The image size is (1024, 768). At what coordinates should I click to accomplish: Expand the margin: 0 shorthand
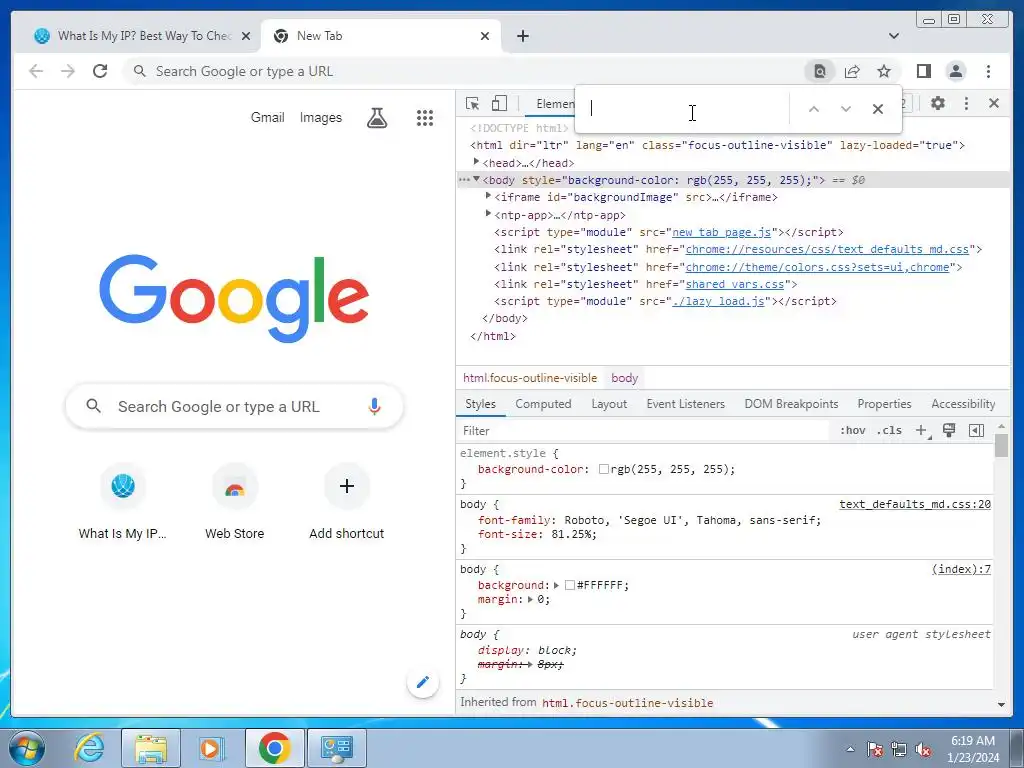coord(530,599)
